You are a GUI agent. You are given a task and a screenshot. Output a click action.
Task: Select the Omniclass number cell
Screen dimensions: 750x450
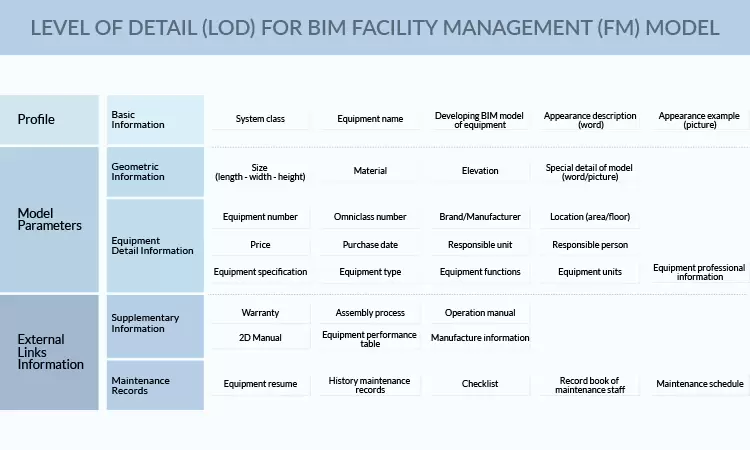coord(370,217)
